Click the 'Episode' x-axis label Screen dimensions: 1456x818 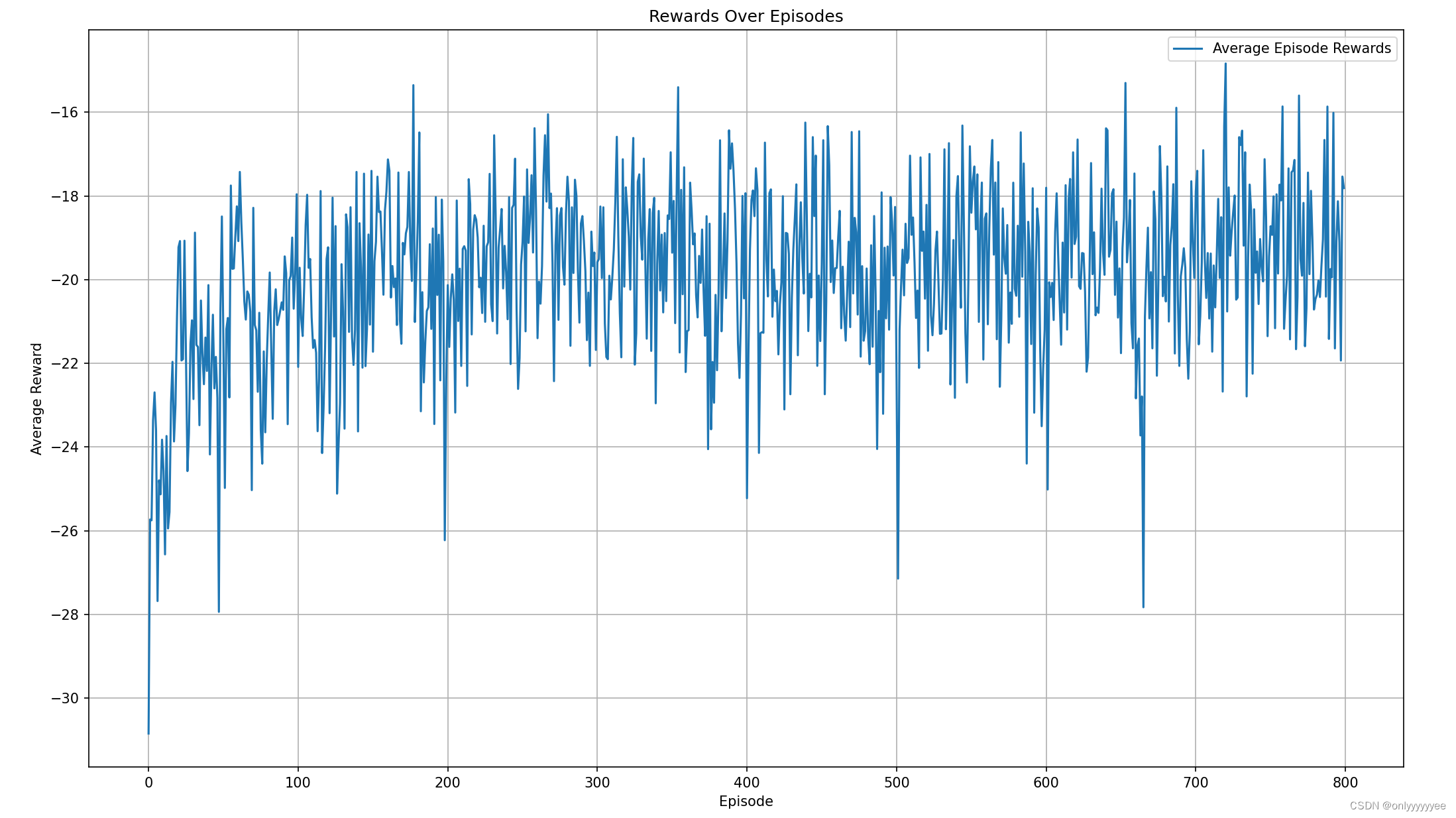pyautogui.click(x=746, y=801)
